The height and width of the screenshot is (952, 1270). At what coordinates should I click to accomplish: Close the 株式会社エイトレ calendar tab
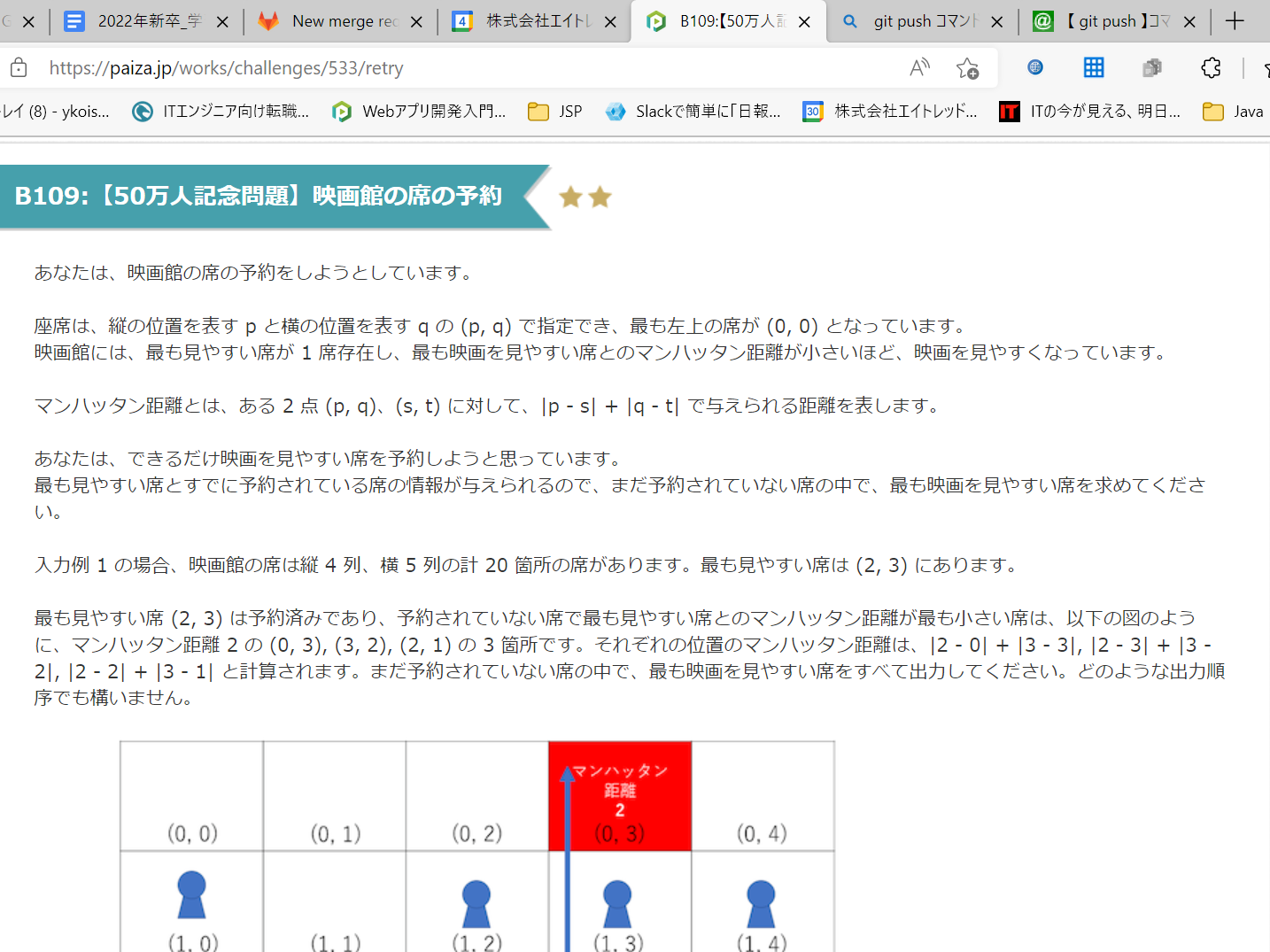point(610,22)
